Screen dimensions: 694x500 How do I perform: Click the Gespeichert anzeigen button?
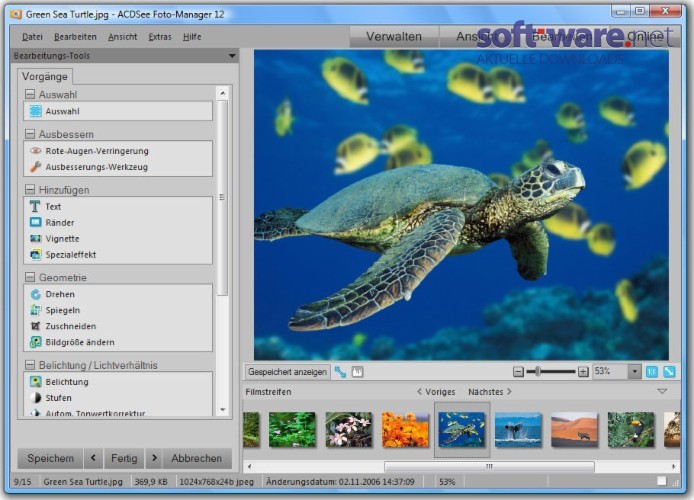point(288,372)
